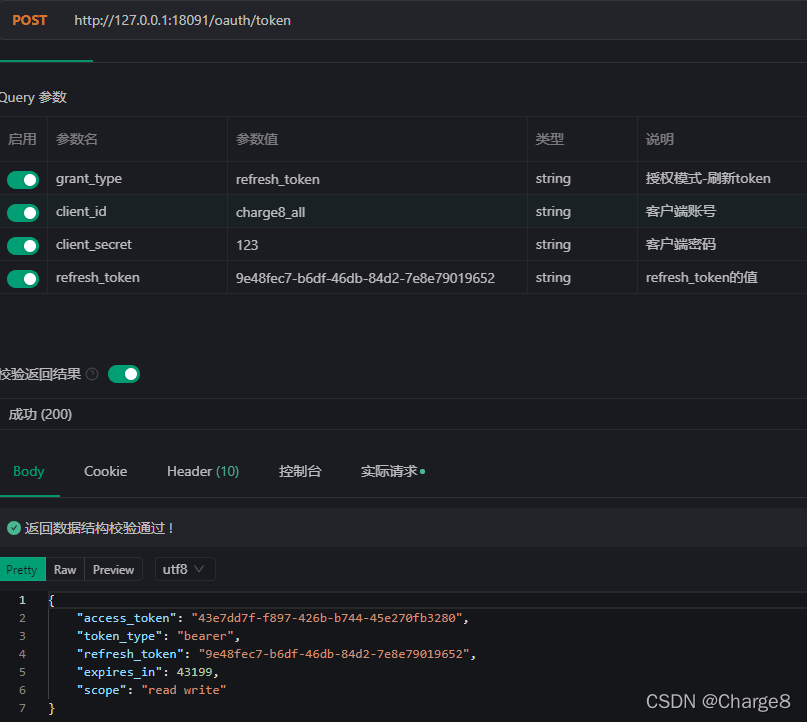
Task: Click the request URL input field
Action: pos(400,20)
